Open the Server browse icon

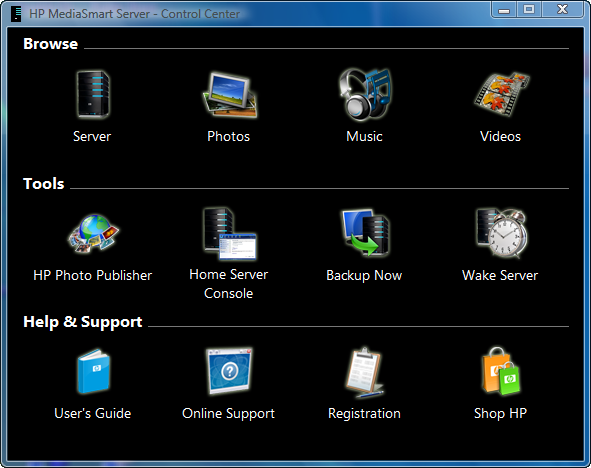[x=93, y=94]
